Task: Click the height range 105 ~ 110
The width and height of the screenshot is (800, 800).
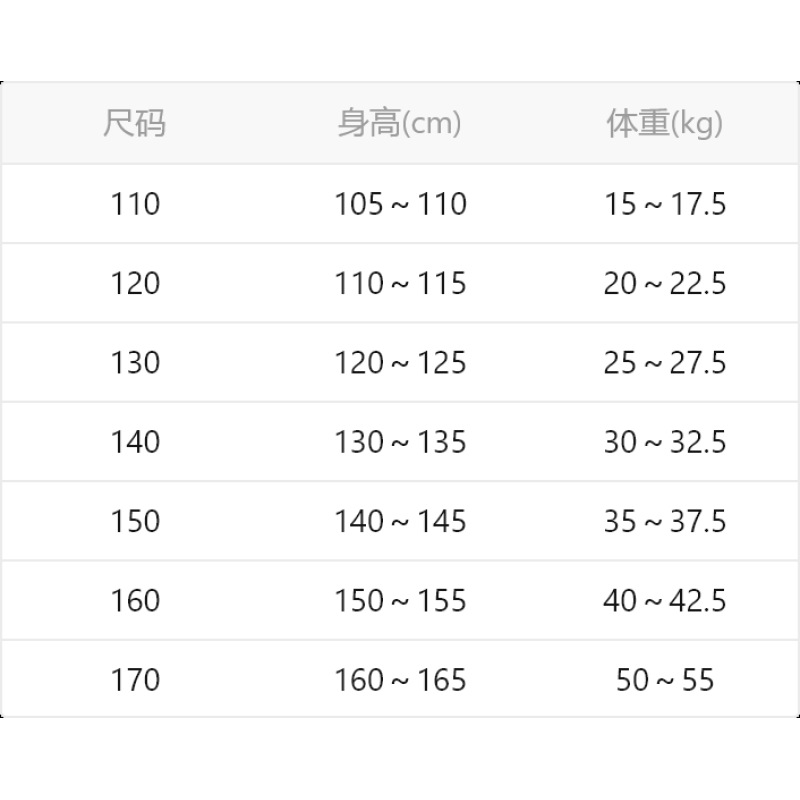Action: [x=401, y=204]
